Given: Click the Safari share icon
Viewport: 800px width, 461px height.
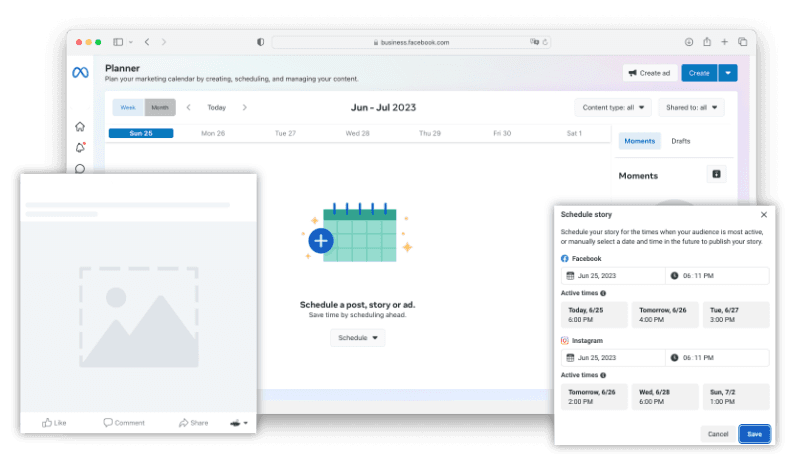Looking at the screenshot, I should pos(707,42).
